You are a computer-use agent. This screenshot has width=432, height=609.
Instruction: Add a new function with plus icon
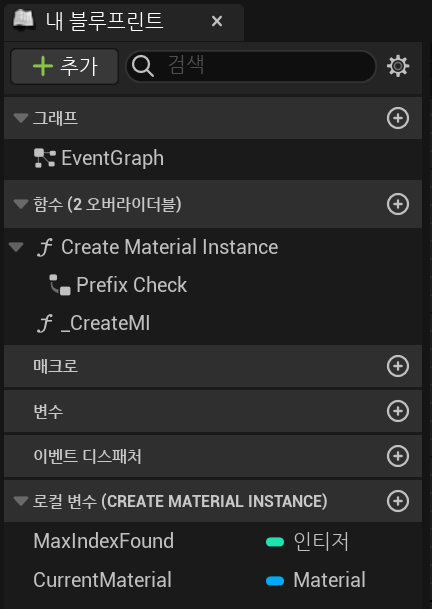click(398, 204)
